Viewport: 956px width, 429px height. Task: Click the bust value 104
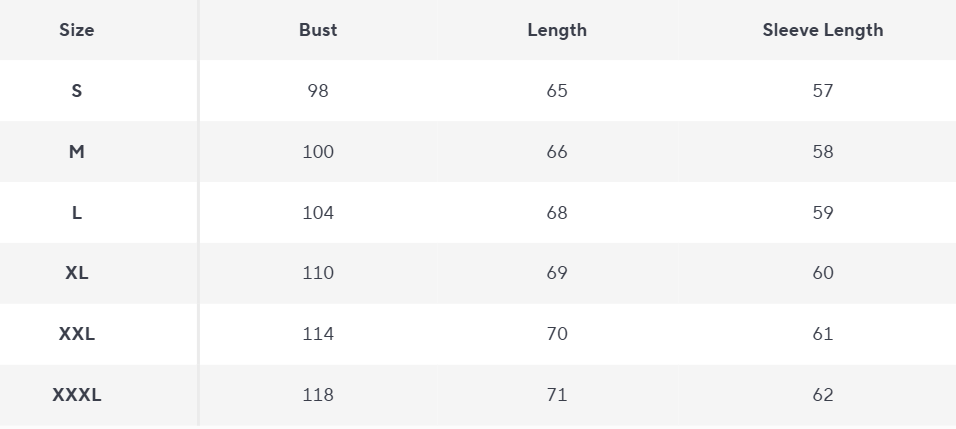pyautogui.click(x=318, y=213)
